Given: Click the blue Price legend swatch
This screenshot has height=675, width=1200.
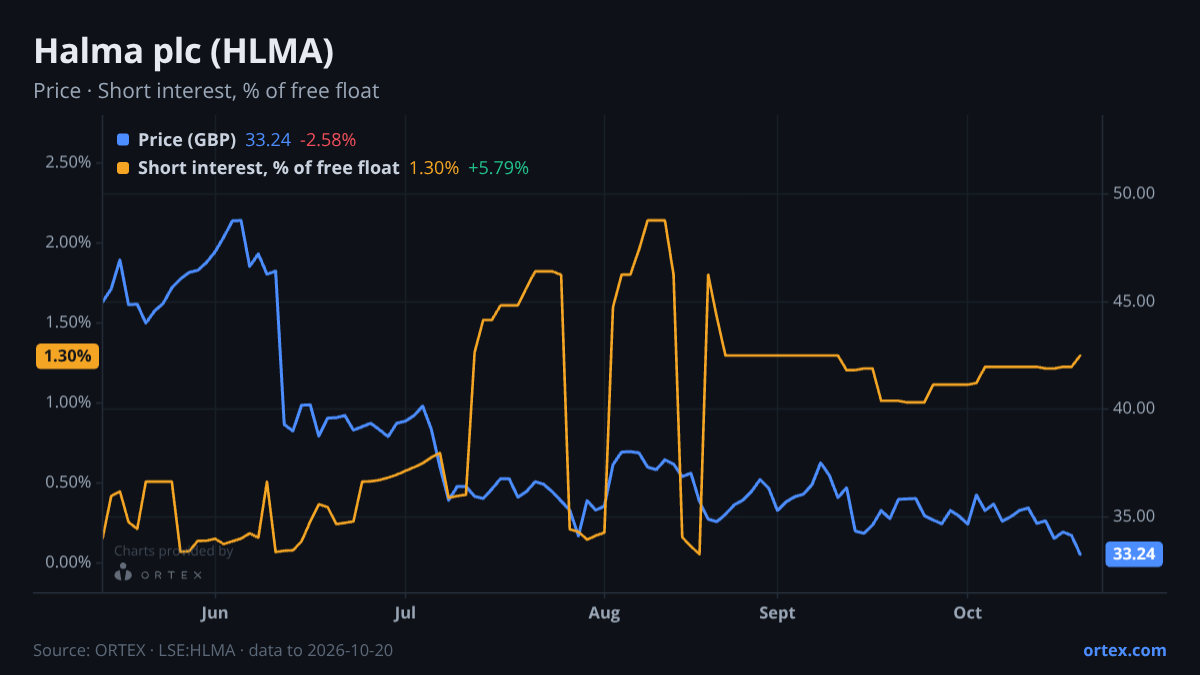Looking at the screenshot, I should (123, 140).
